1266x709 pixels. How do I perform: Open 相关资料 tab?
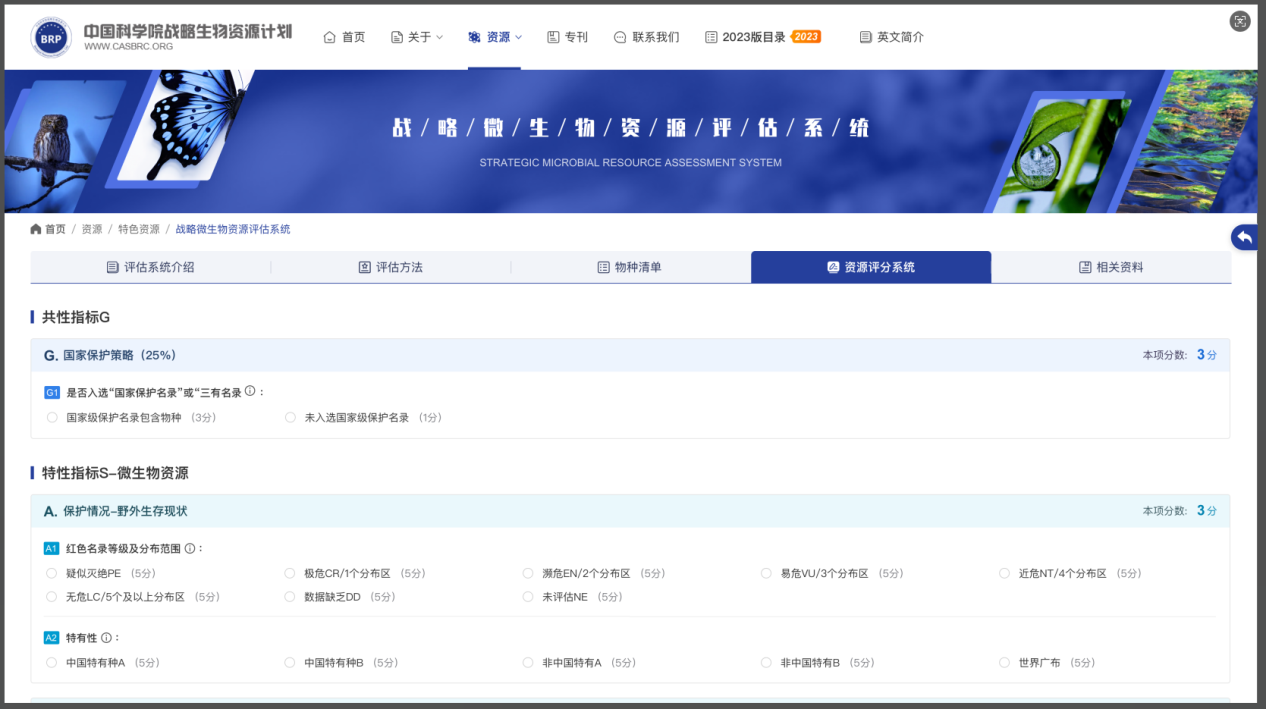tap(1110, 267)
